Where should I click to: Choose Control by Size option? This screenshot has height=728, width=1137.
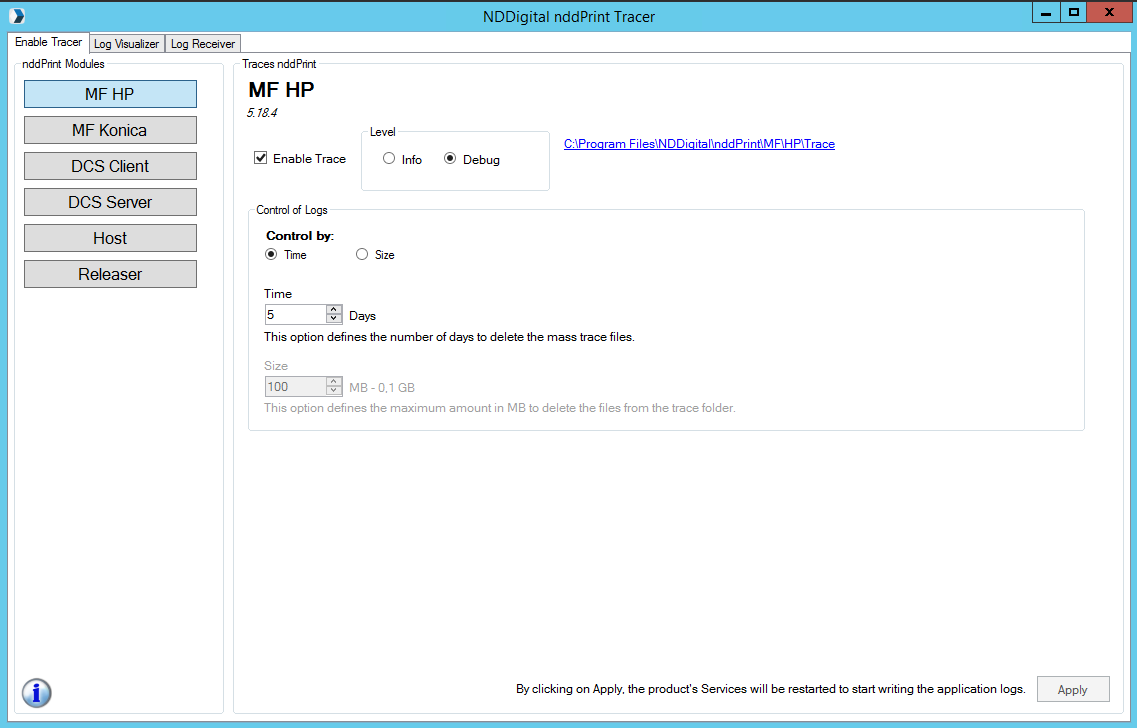[362, 255]
